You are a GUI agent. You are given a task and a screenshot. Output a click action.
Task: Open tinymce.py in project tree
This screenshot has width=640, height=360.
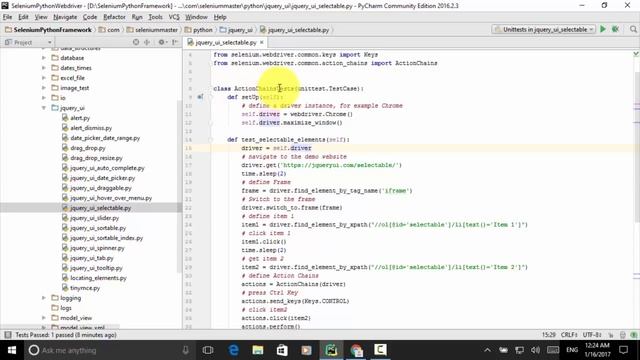85,288
